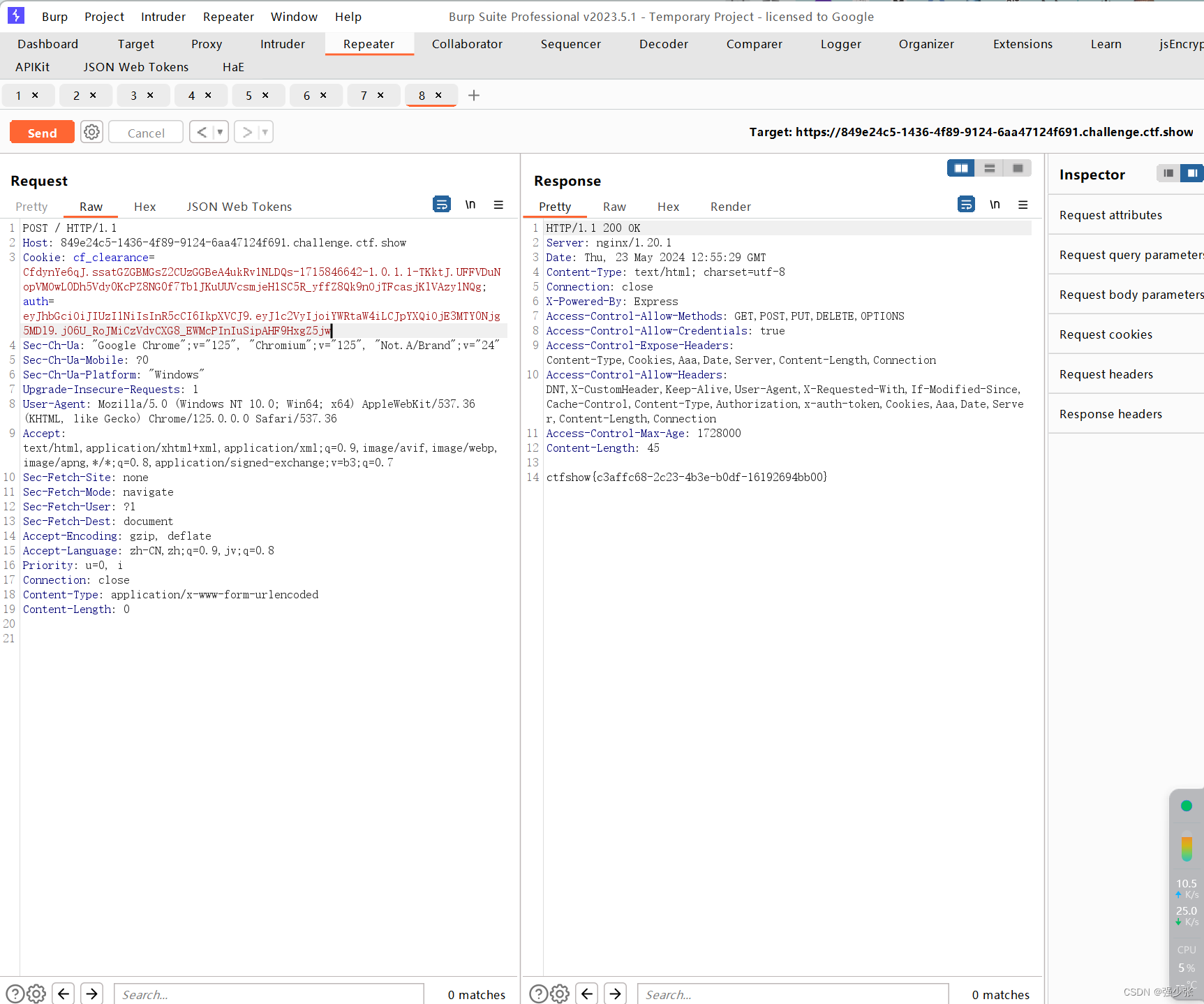Go to next request with forward arrow

[x=246, y=132]
